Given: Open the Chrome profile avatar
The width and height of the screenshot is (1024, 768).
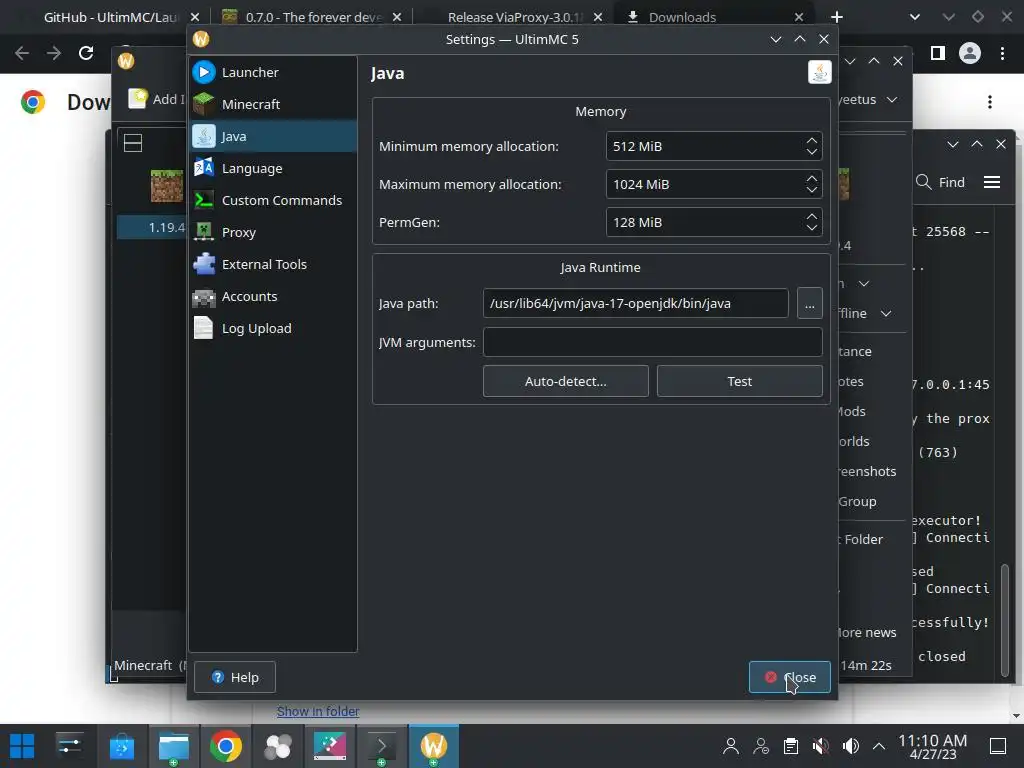Looking at the screenshot, I should point(970,53).
